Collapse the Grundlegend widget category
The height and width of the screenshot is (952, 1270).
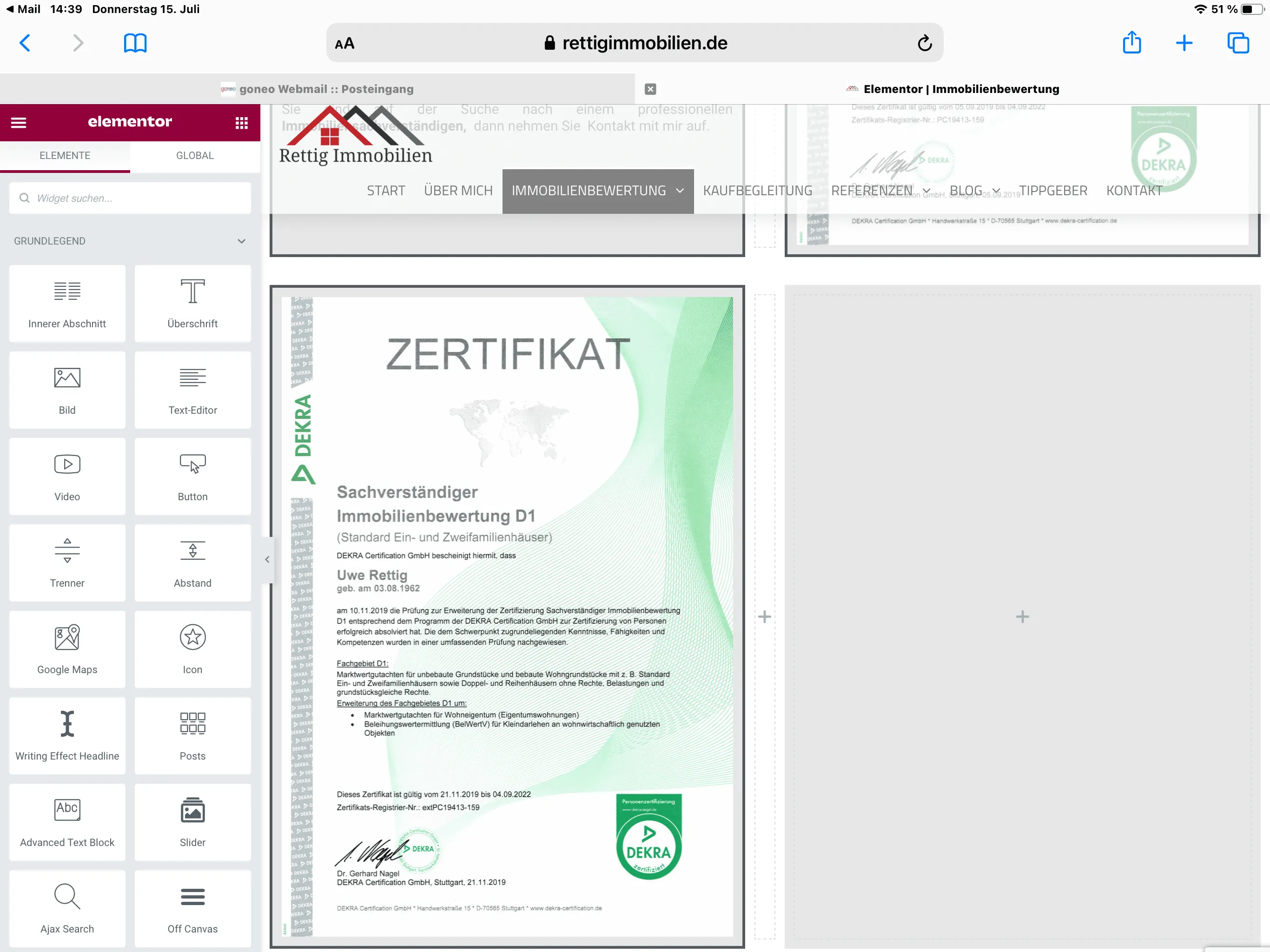click(x=242, y=241)
